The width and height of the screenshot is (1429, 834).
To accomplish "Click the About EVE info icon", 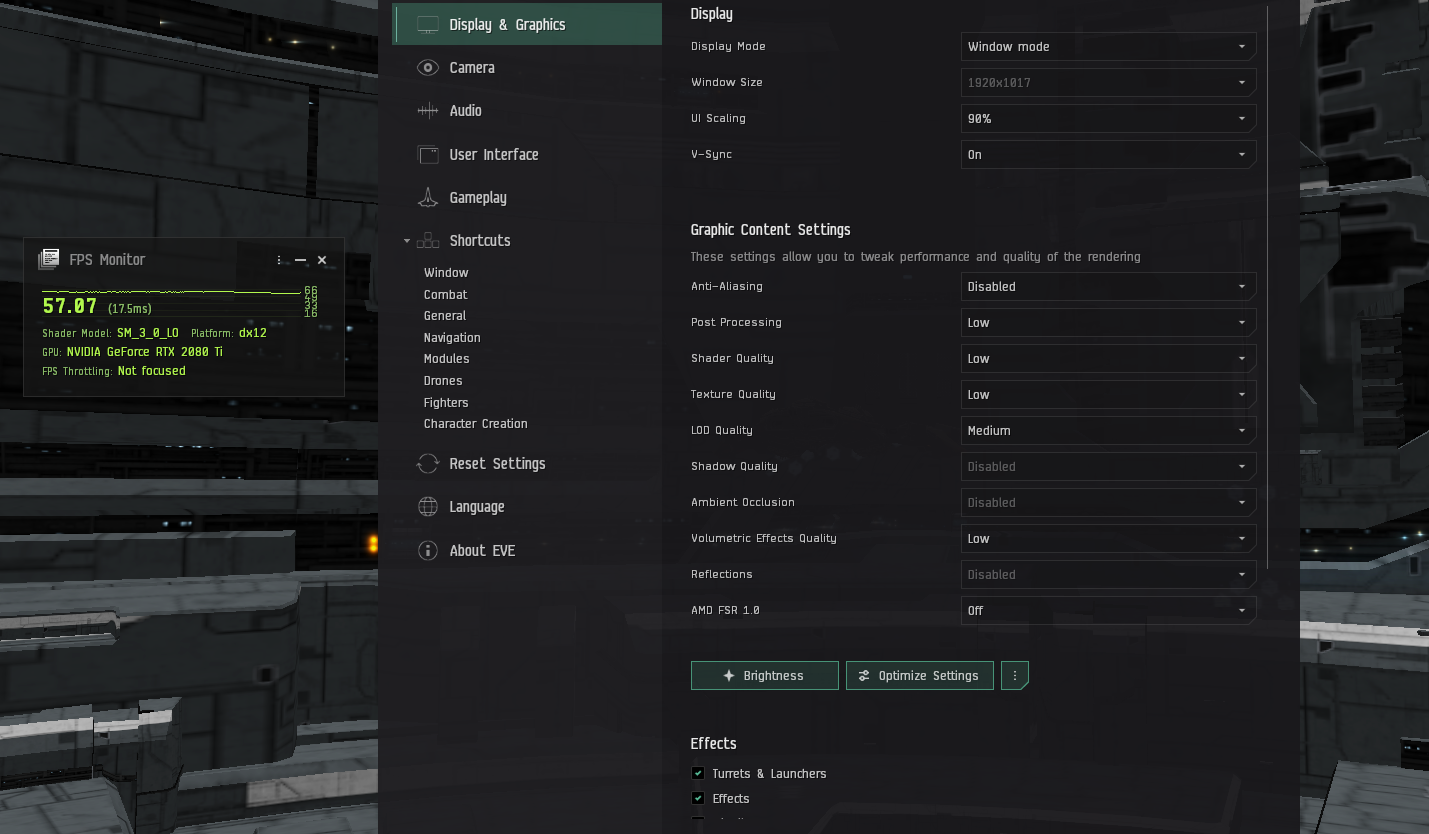I will pos(428,551).
